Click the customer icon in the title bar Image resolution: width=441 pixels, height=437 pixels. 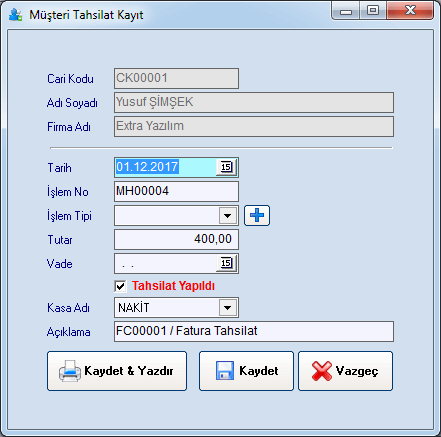click(x=15, y=15)
